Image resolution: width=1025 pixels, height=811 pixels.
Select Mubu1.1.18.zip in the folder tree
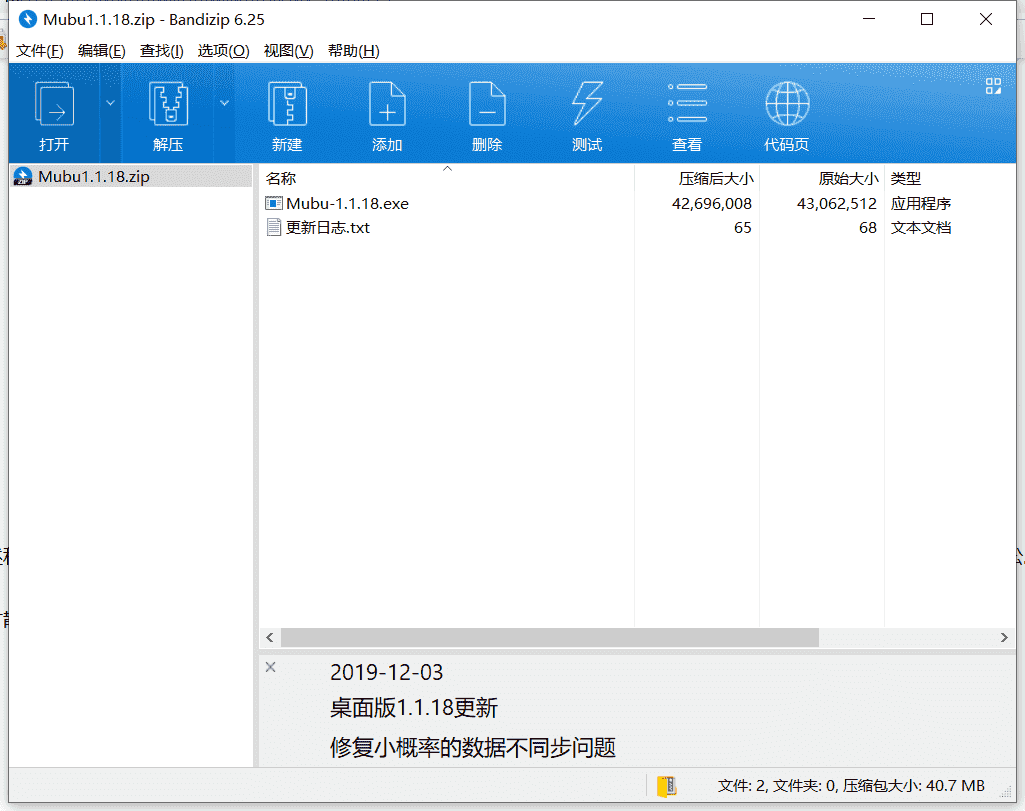(x=131, y=176)
